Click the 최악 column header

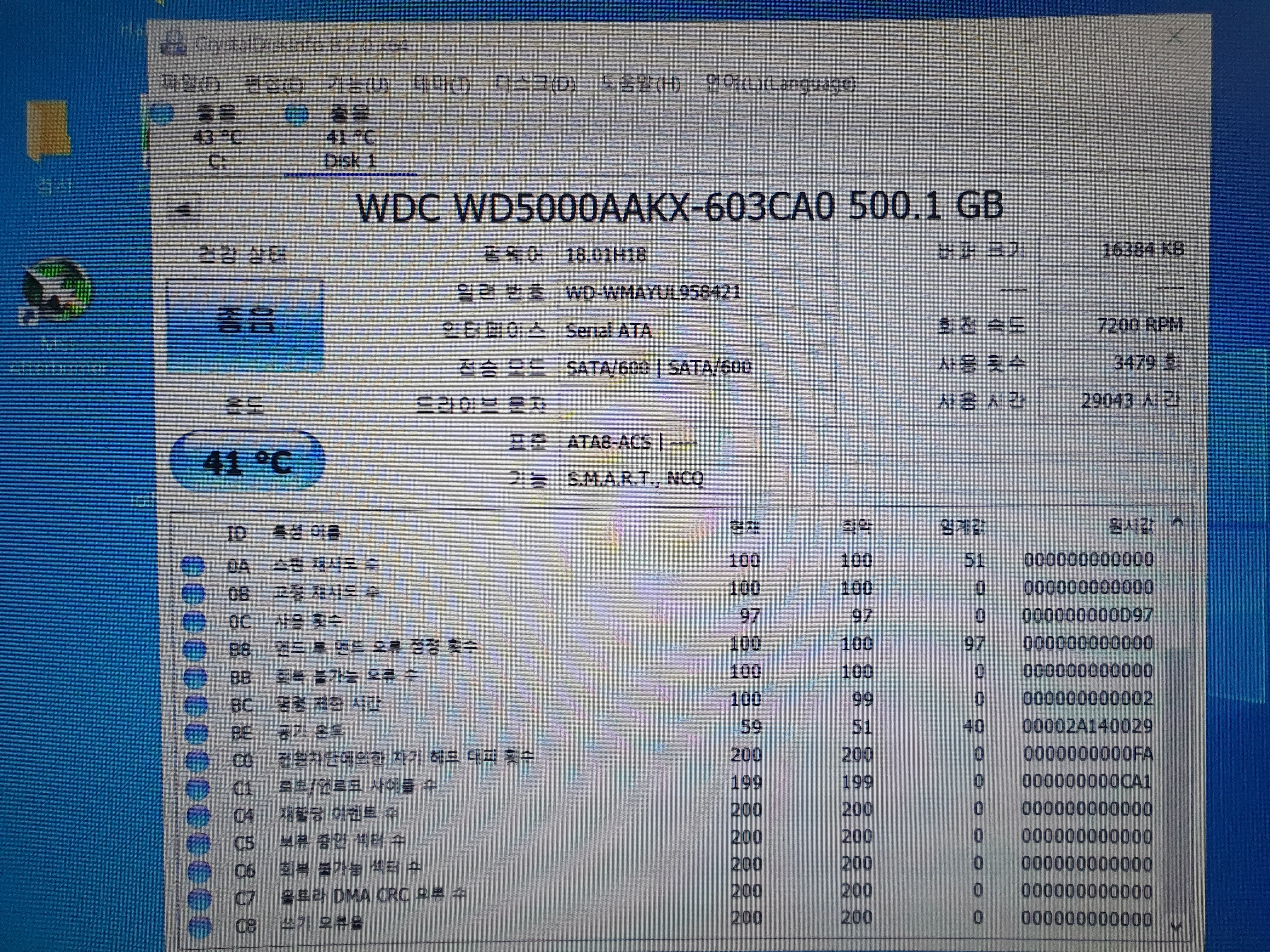(x=856, y=526)
